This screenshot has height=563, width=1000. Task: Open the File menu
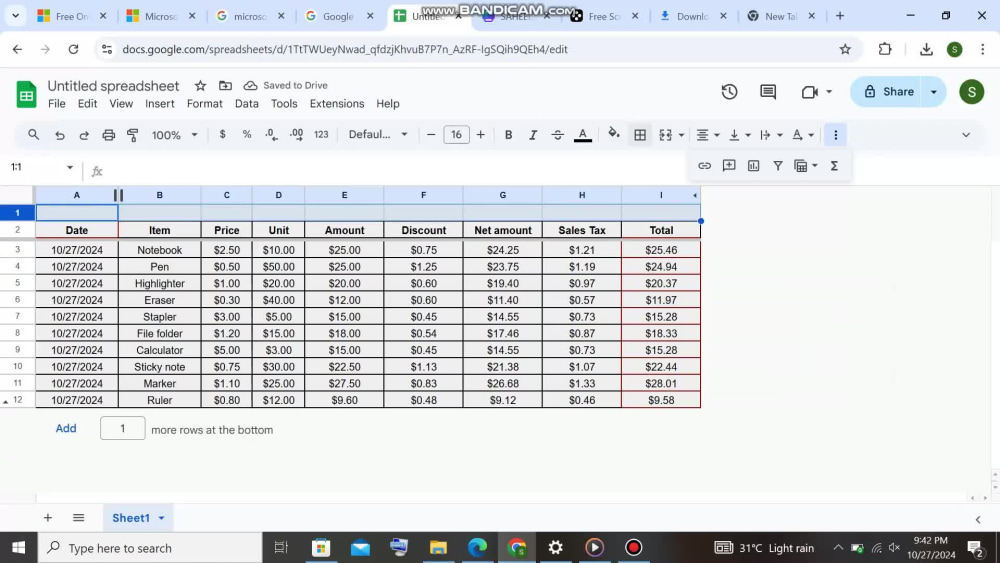pos(57,103)
